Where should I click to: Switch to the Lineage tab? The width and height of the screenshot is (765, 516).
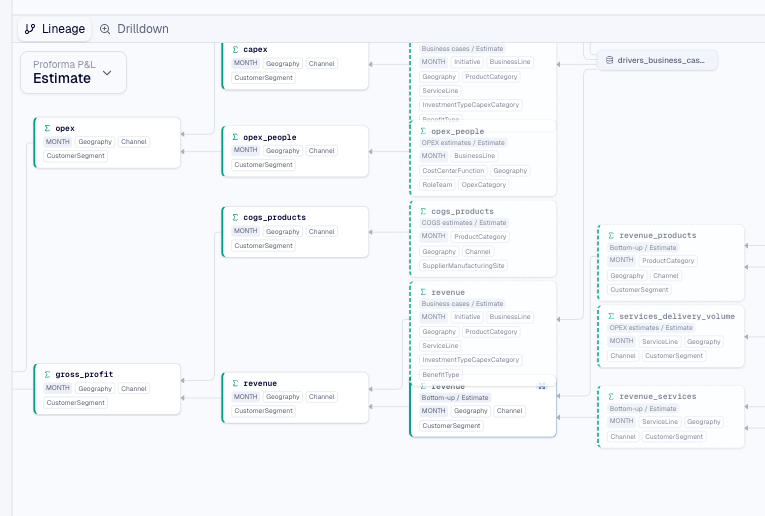55,29
